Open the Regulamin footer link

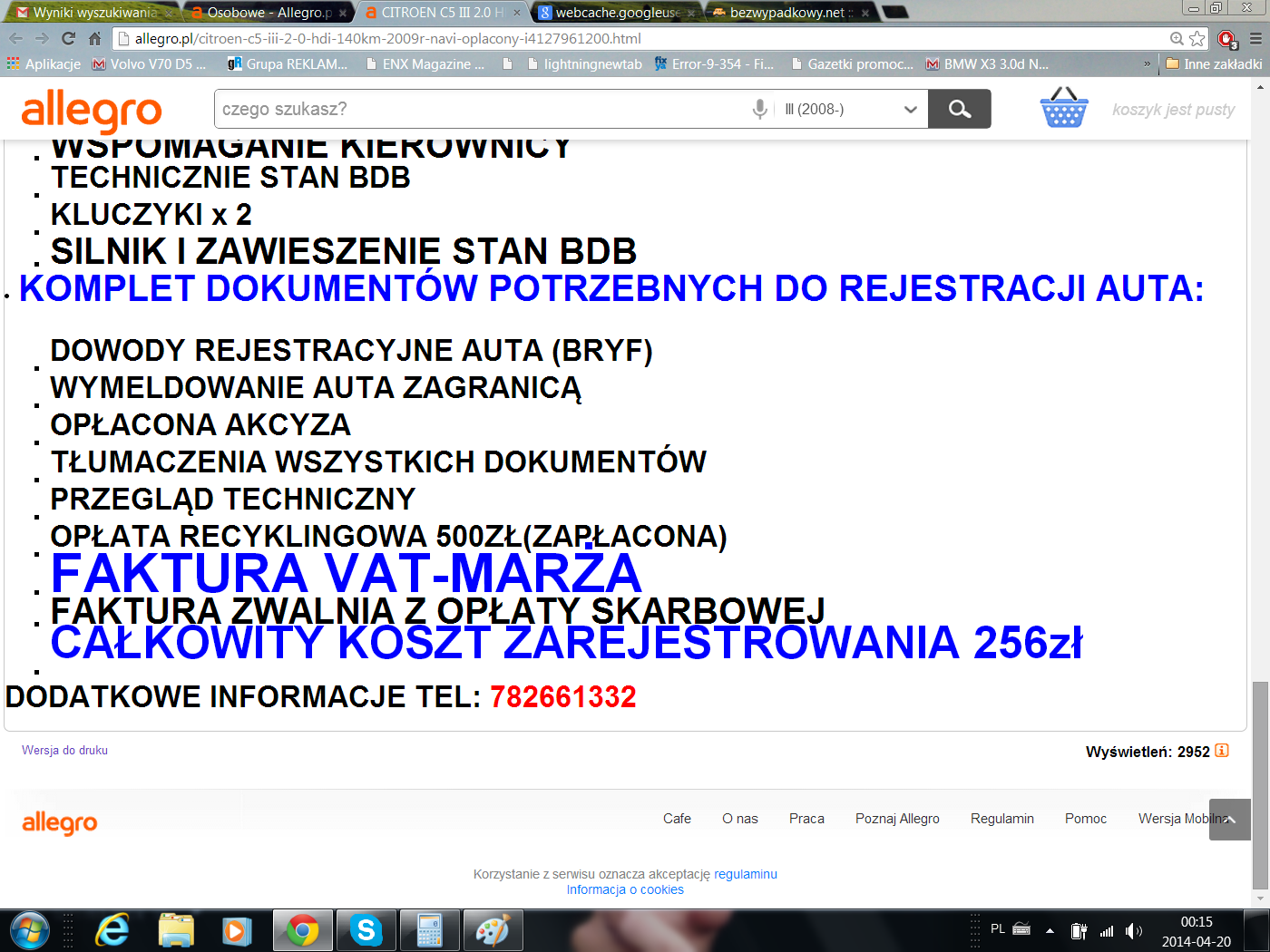coord(1002,819)
